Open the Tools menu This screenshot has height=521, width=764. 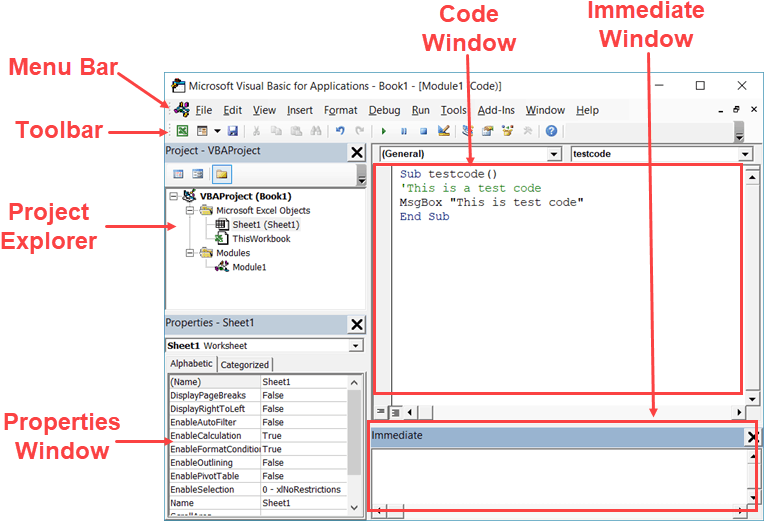pos(454,111)
